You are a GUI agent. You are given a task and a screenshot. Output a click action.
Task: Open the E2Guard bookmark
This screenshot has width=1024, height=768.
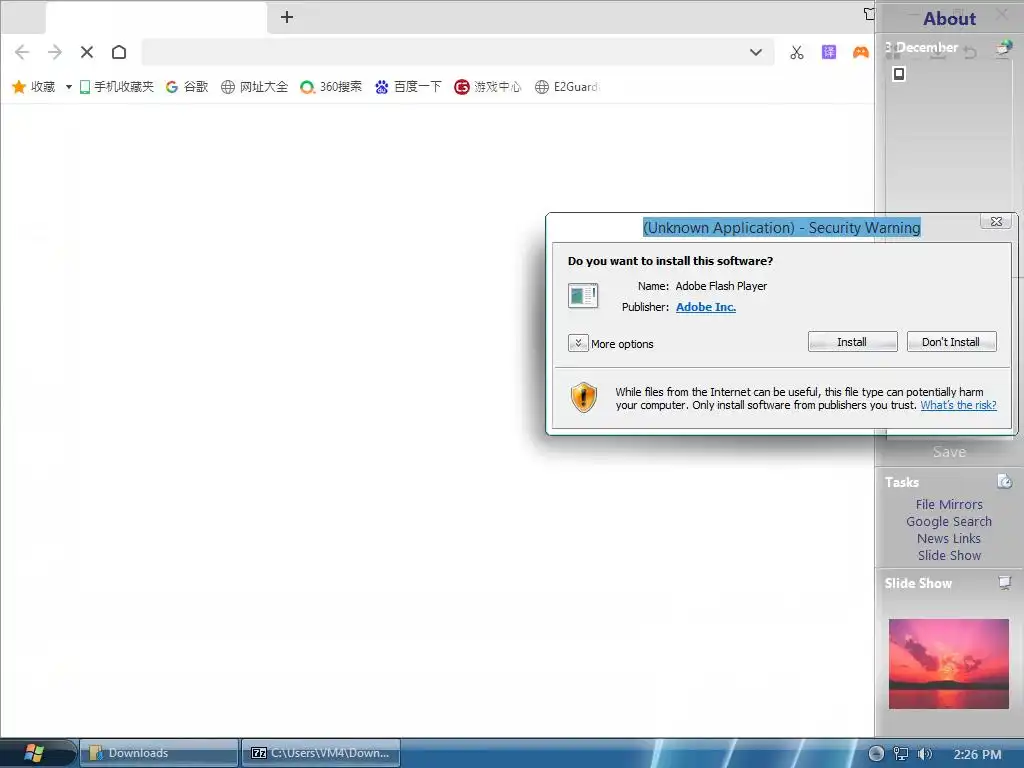point(566,87)
